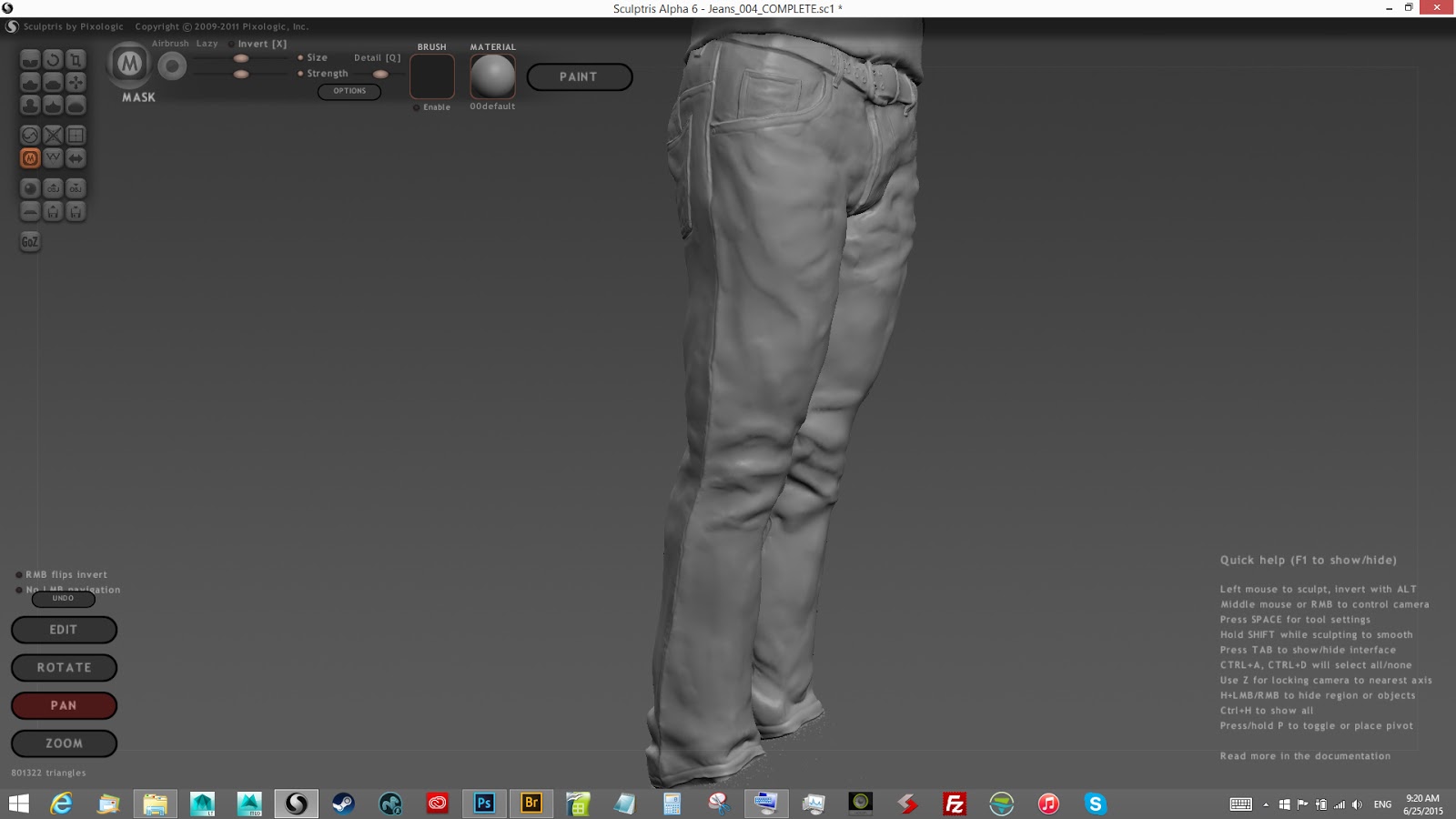Switch to PAINT mode
The image size is (1456, 819).
point(579,77)
